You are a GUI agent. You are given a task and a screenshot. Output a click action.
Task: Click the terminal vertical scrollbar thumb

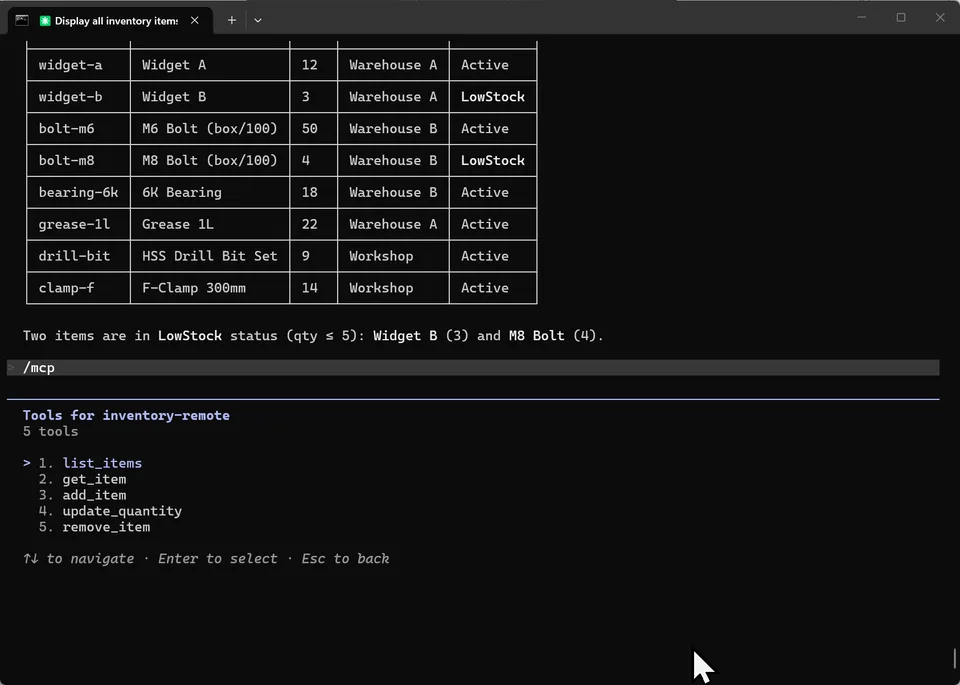click(954, 659)
